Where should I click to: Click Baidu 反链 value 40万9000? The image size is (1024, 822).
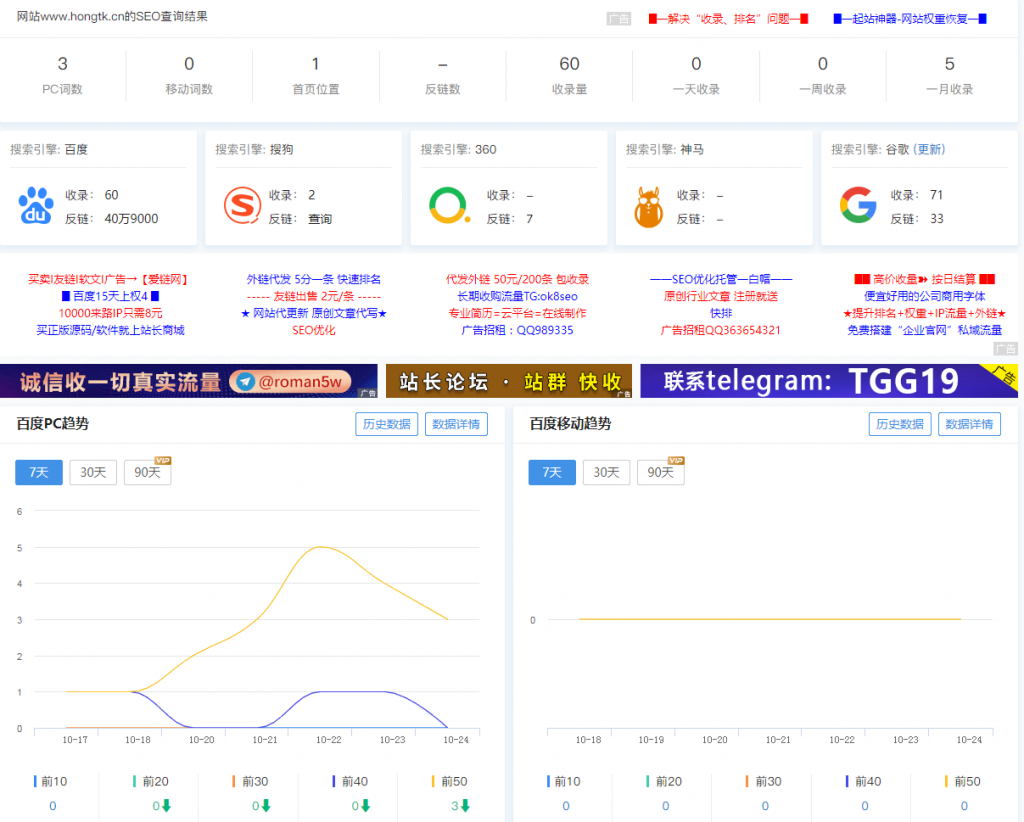click(131, 219)
